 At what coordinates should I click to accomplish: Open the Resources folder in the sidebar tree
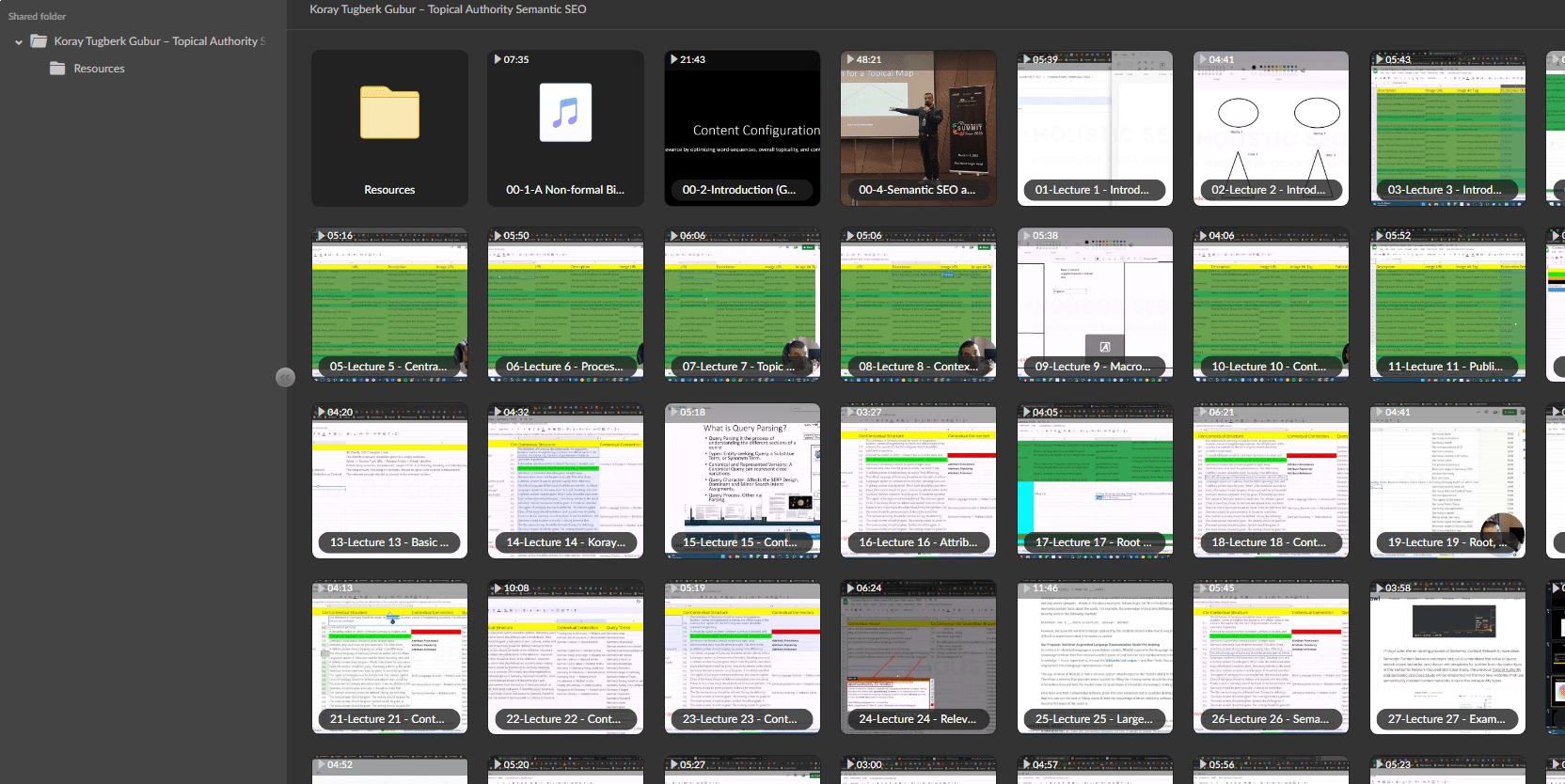click(87, 69)
